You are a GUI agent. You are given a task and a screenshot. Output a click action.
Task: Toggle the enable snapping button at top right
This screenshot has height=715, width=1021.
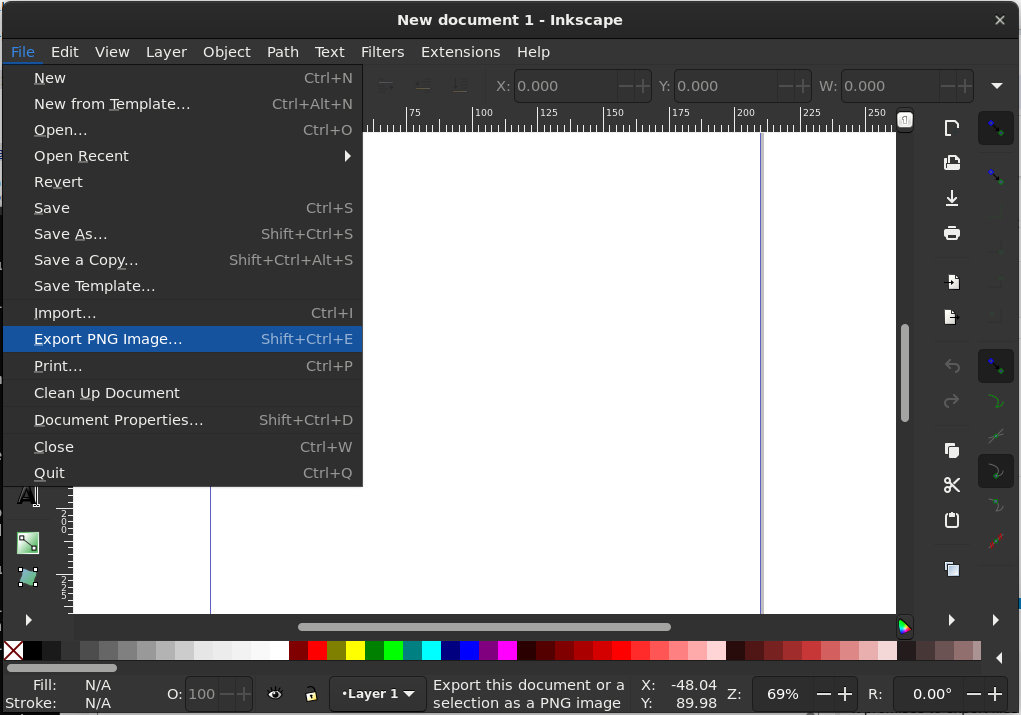click(996, 128)
